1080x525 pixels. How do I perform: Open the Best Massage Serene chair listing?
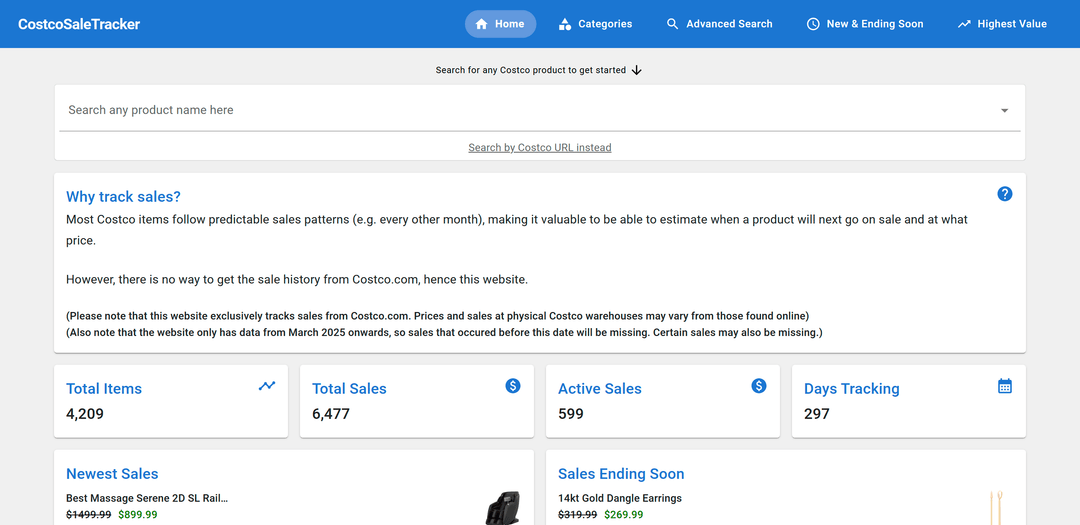click(147, 498)
